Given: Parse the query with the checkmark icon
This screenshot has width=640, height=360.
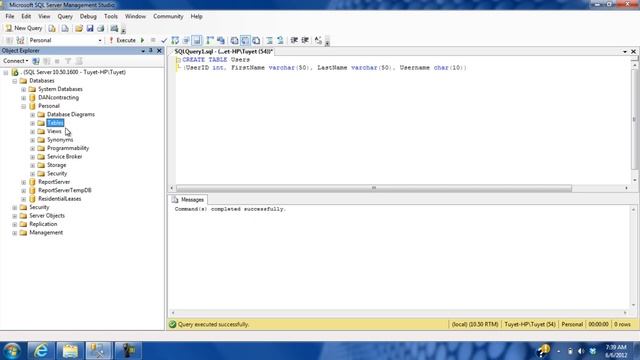Looking at the screenshot, I should (x=164, y=40).
